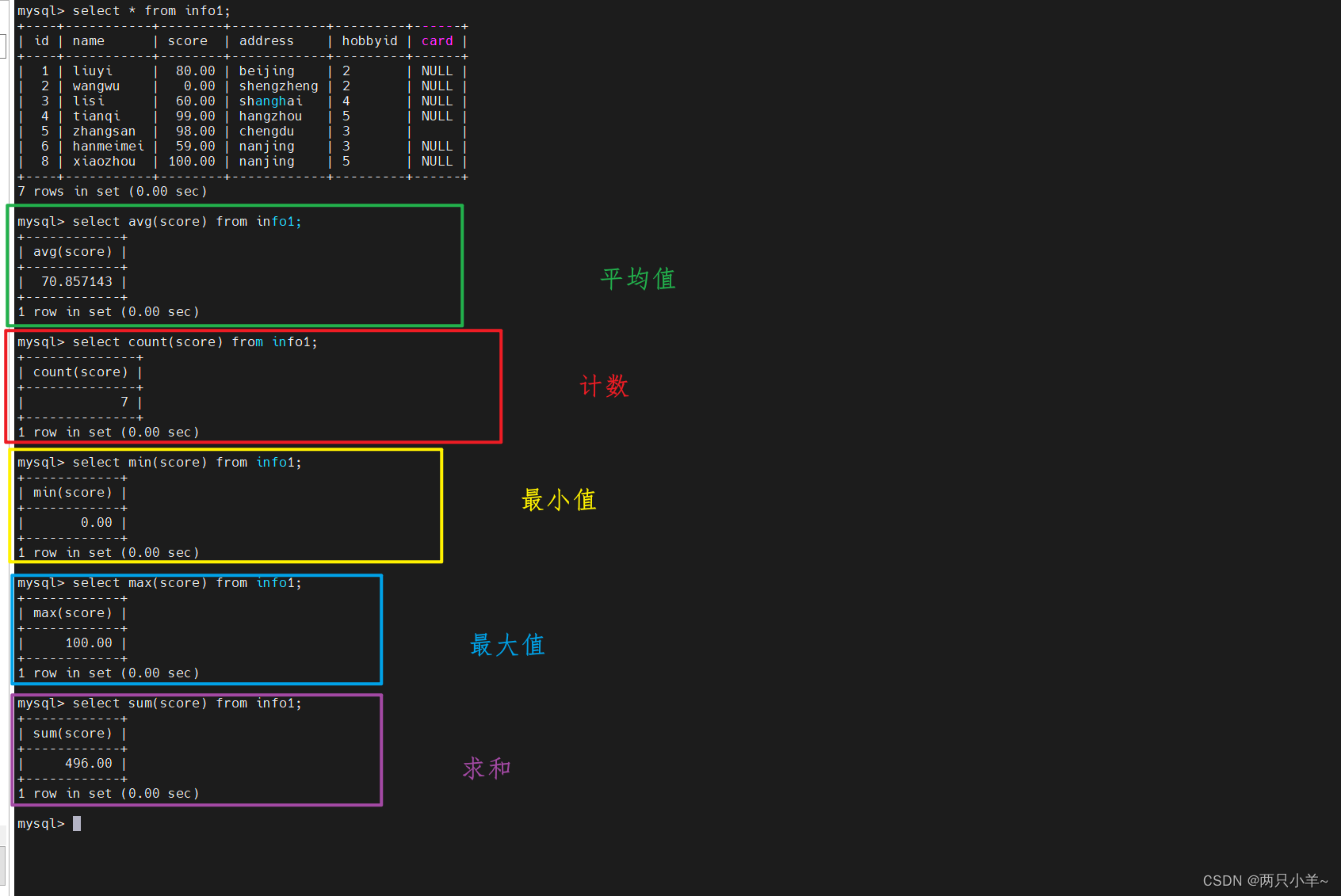Click the 'hobbyid' column header
Screen dimensions: 1341x896
coord(369,41)
